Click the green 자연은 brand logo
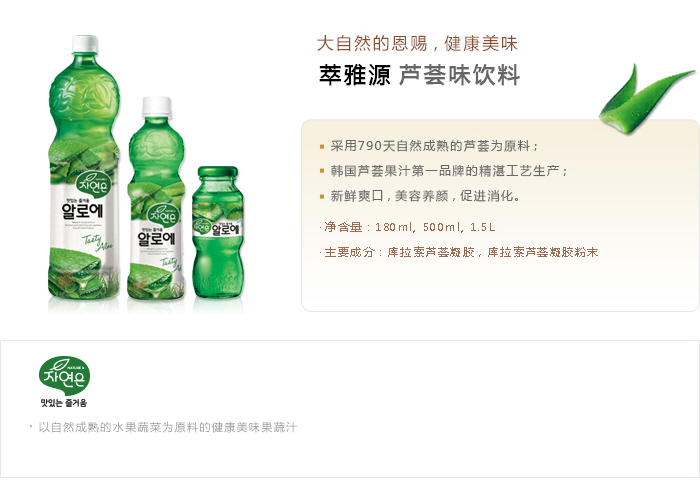The height and width of the screenshot is (482, 700). 64,376
